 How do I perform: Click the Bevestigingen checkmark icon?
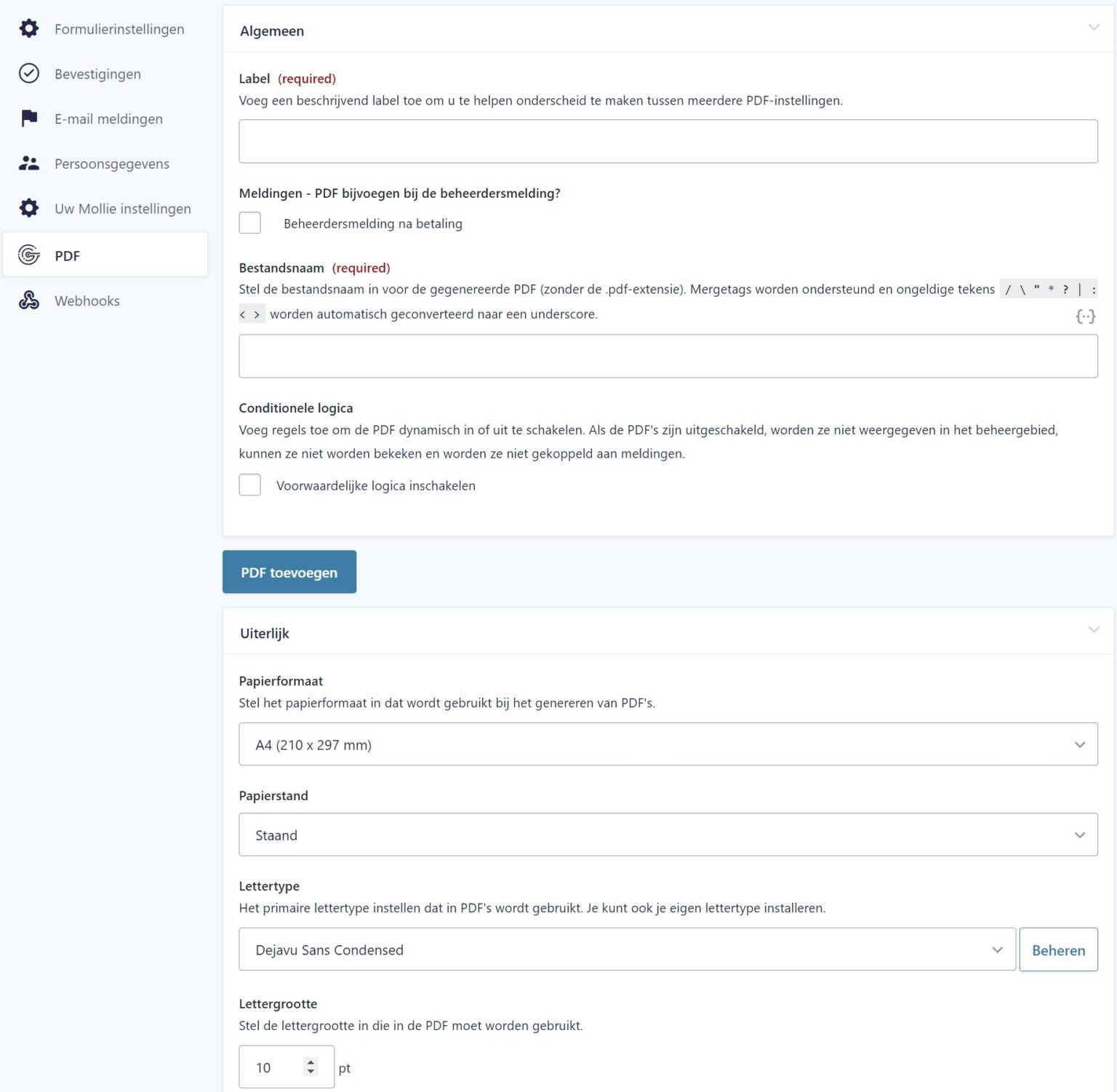tap(29, 73)
